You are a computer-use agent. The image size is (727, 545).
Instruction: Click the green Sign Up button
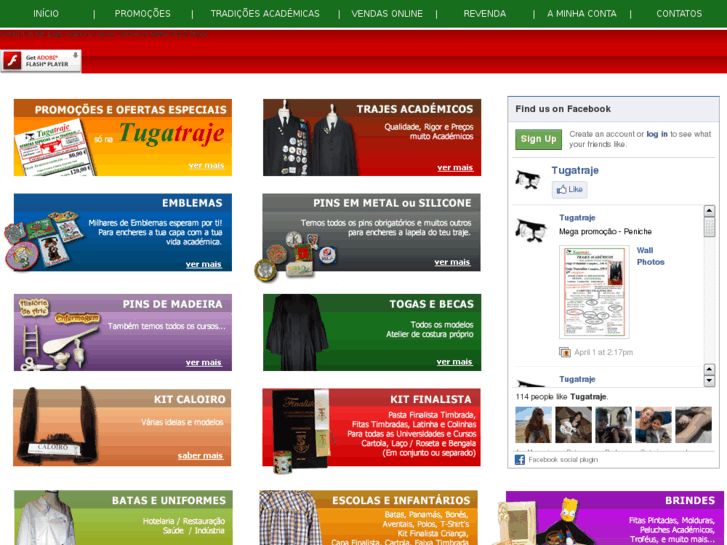click(538, 139)
